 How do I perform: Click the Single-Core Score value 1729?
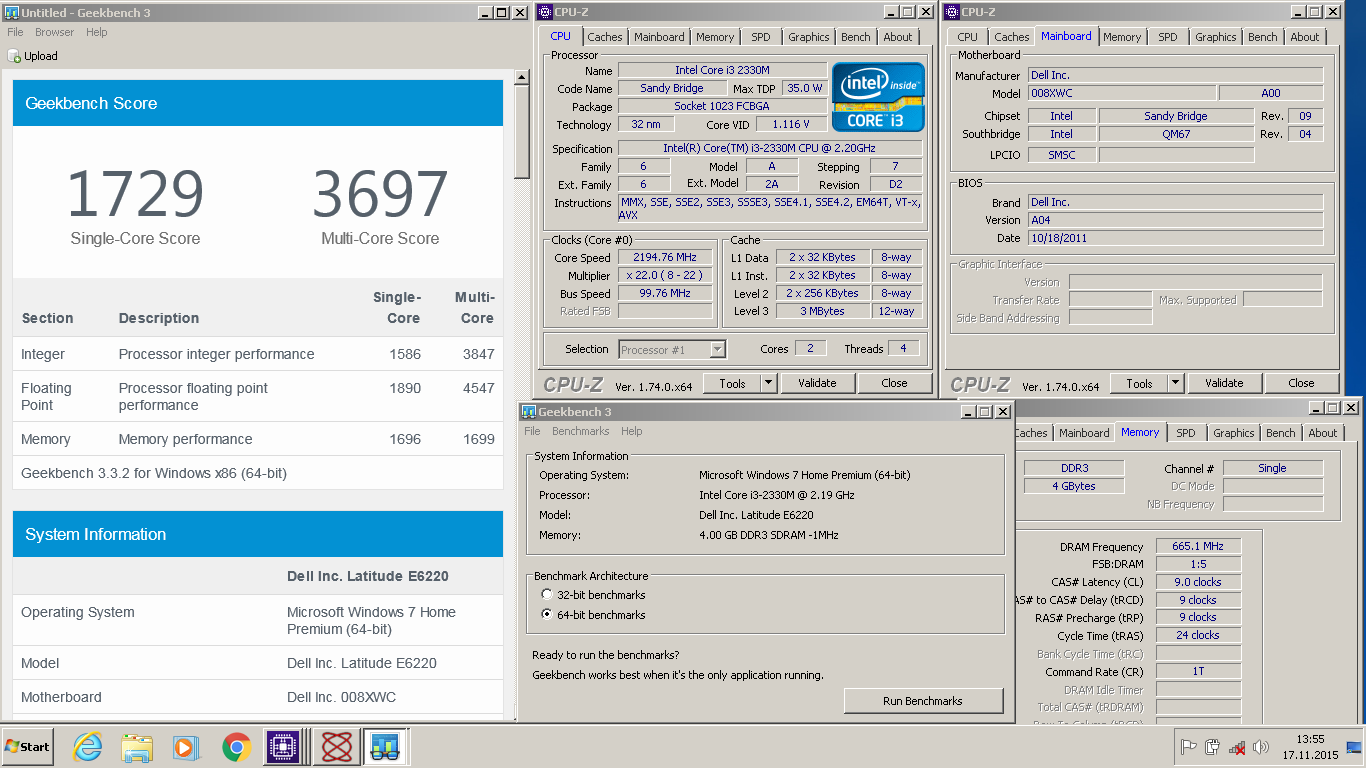(x=135, y=195)
